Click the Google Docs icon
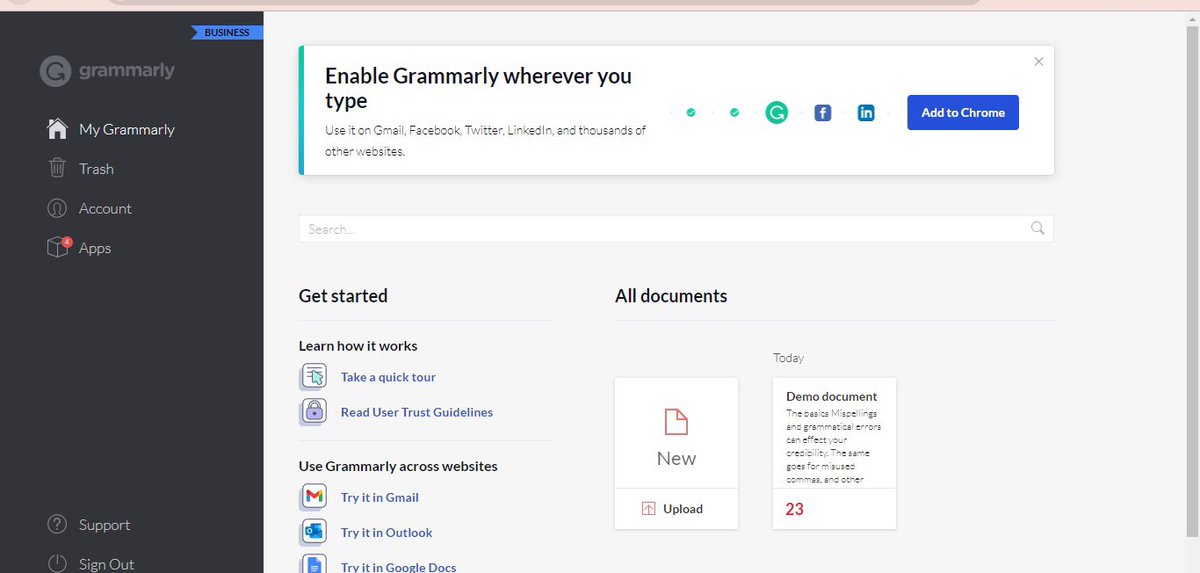Viewport: 1200px width, 573px height. [314, 565]
